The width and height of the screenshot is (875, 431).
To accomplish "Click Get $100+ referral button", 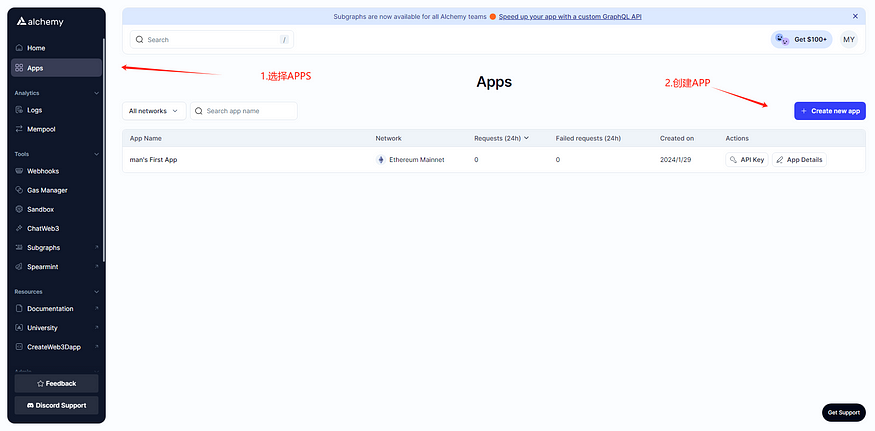I will pyautogui.click(x=801, y=40).
